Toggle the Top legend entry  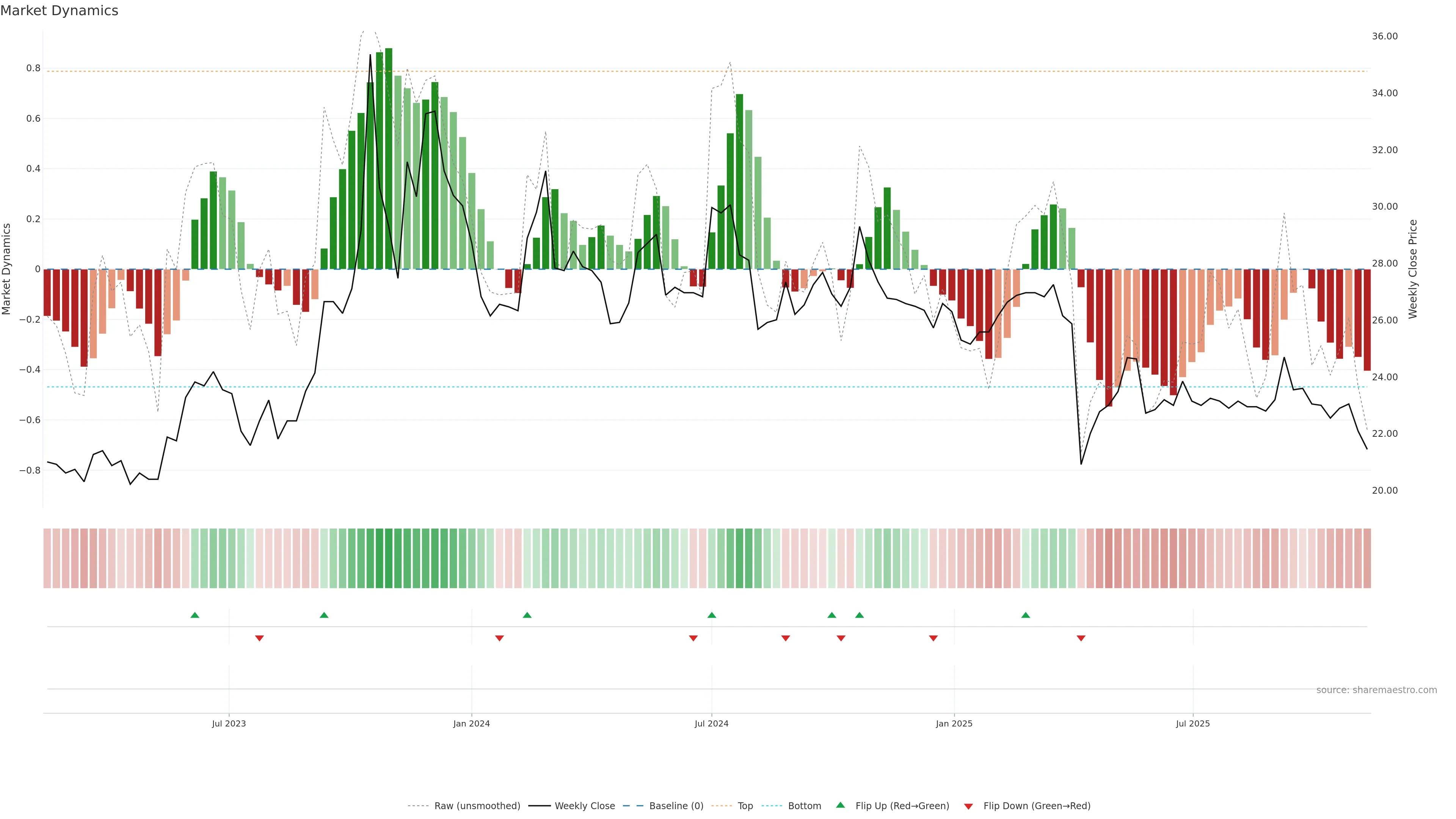point(745,806)
